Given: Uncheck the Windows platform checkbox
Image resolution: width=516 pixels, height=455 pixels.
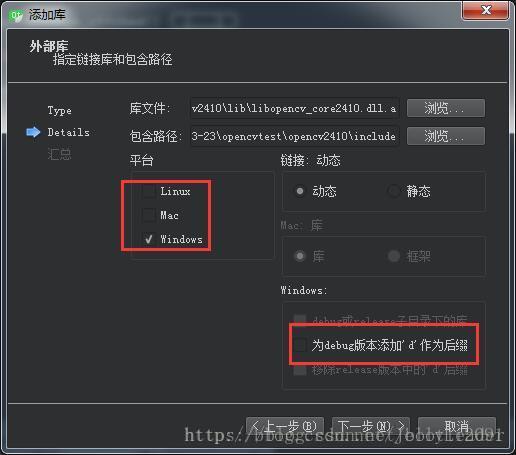Looking at the screenshot, I should click(x=149, y=239).
